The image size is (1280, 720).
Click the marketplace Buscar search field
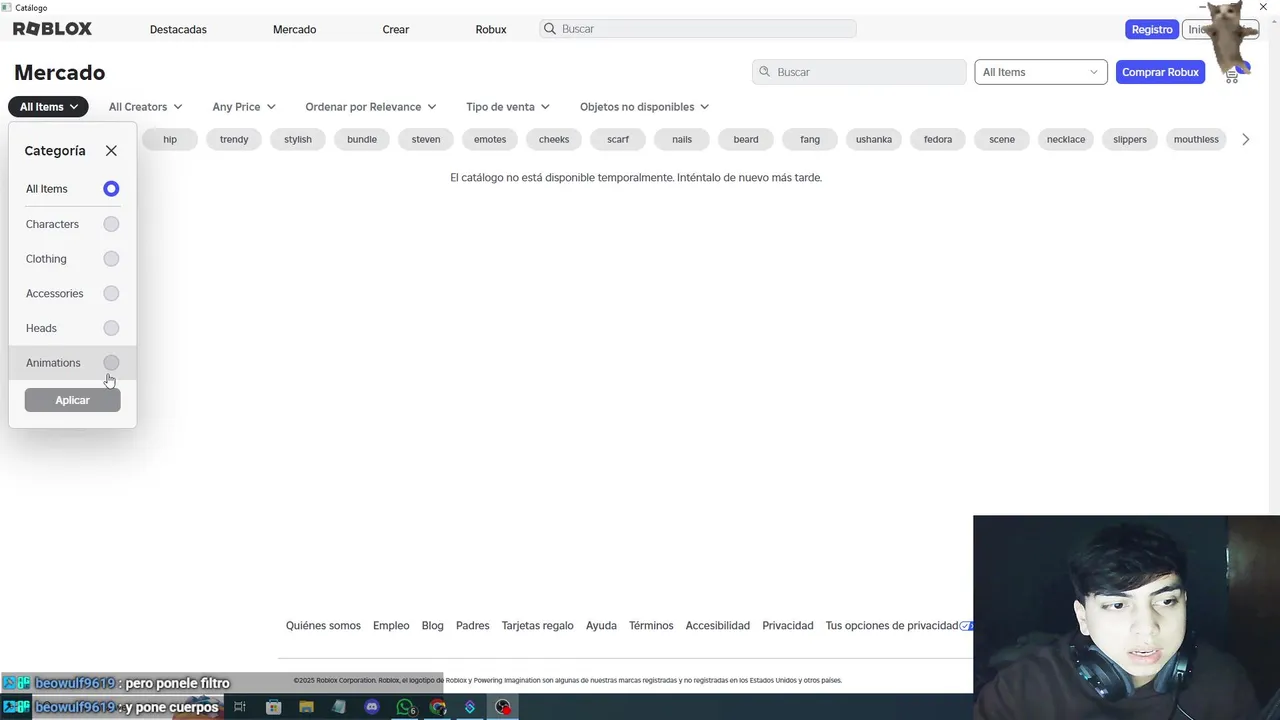pyautogui.click(x=859, y=72)
